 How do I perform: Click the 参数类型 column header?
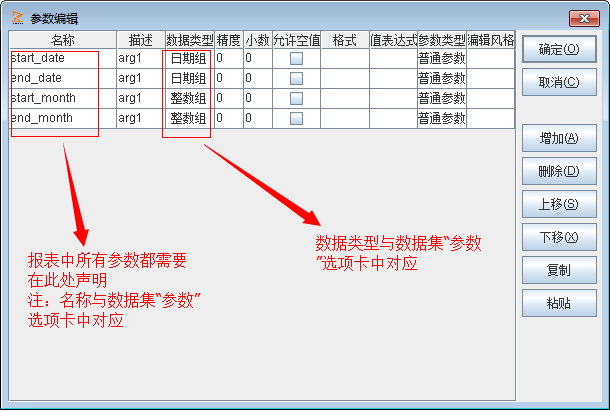point(442,40)
